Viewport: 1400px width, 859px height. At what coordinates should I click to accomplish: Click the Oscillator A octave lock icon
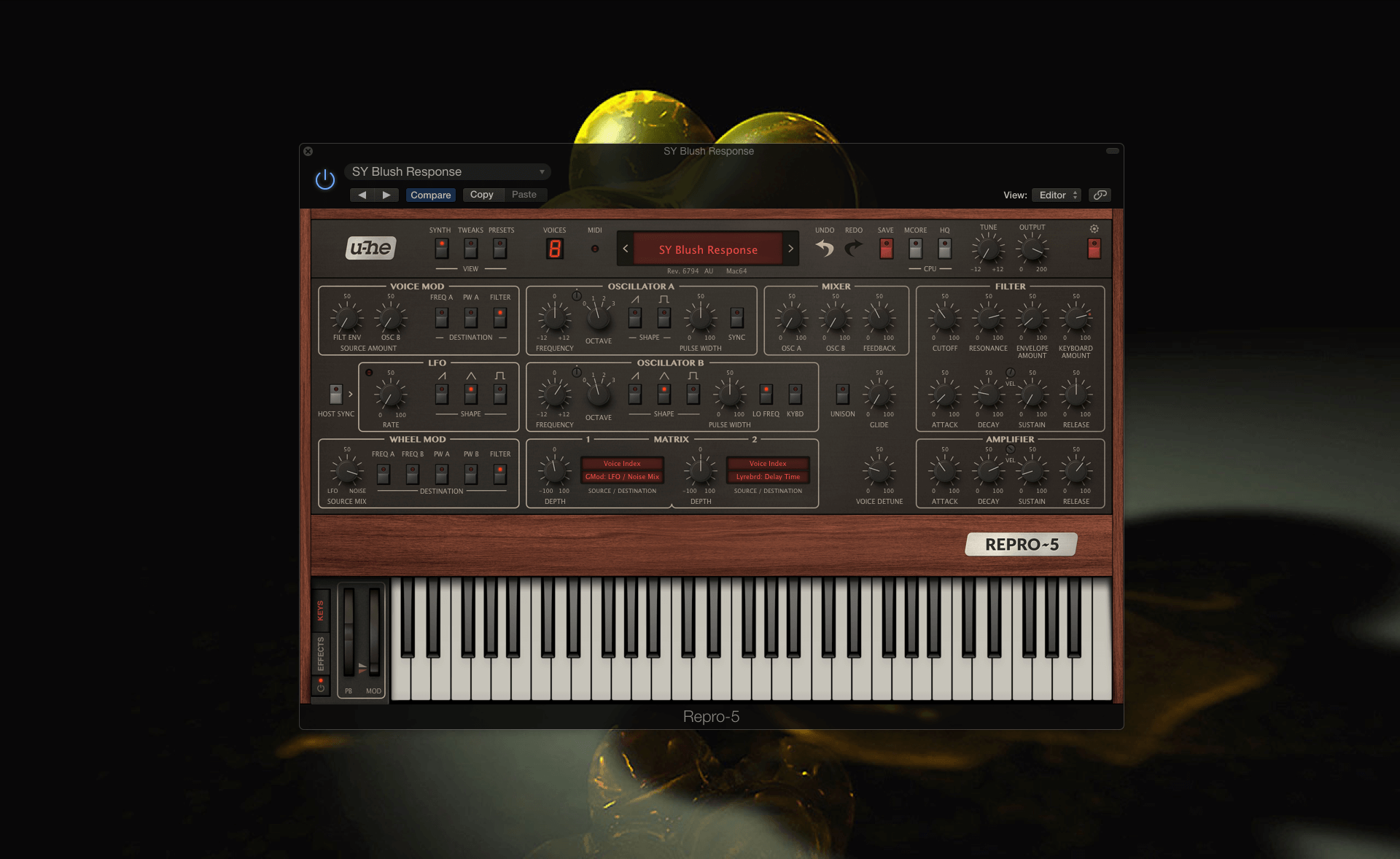click(577, 296)
